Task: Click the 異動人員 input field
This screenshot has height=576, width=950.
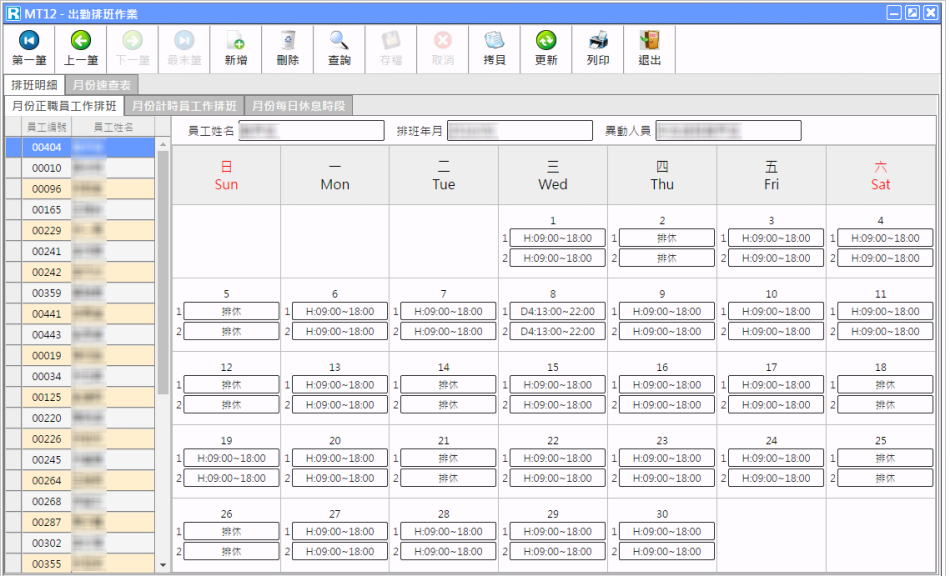Action: click(728, 131)
